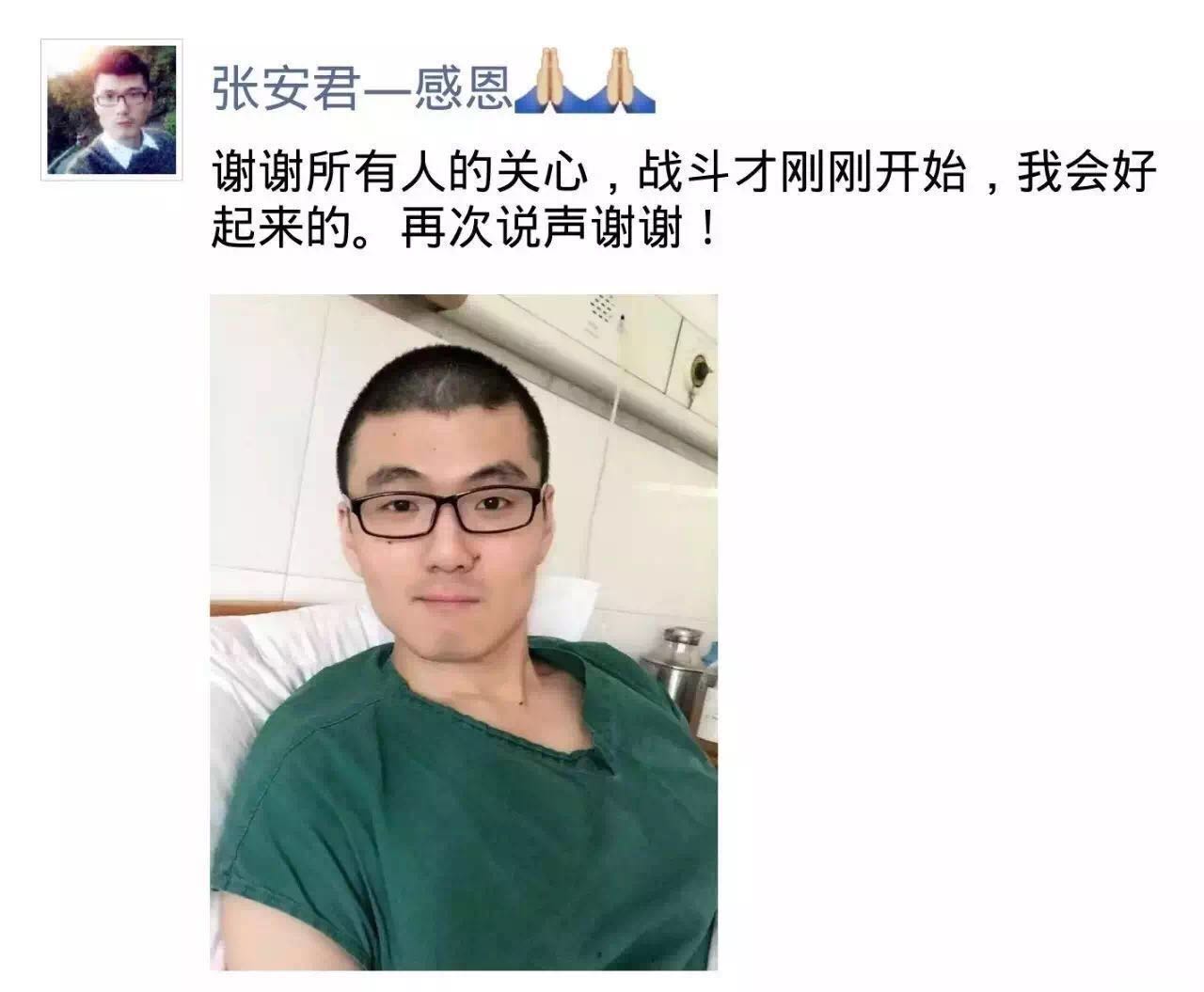Screen dimensions: 1204x992
Task: Click the exclamation mark ending the post
Action: pos(705,228)
